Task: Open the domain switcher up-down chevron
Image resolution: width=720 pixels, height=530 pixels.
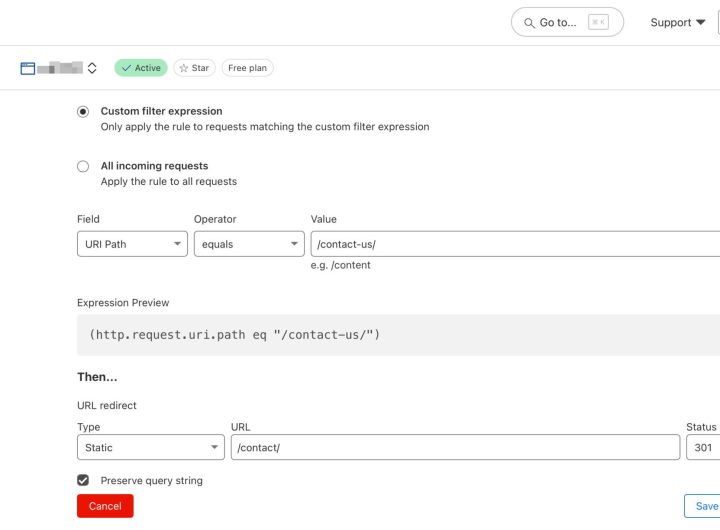Action: coord(92,68)
